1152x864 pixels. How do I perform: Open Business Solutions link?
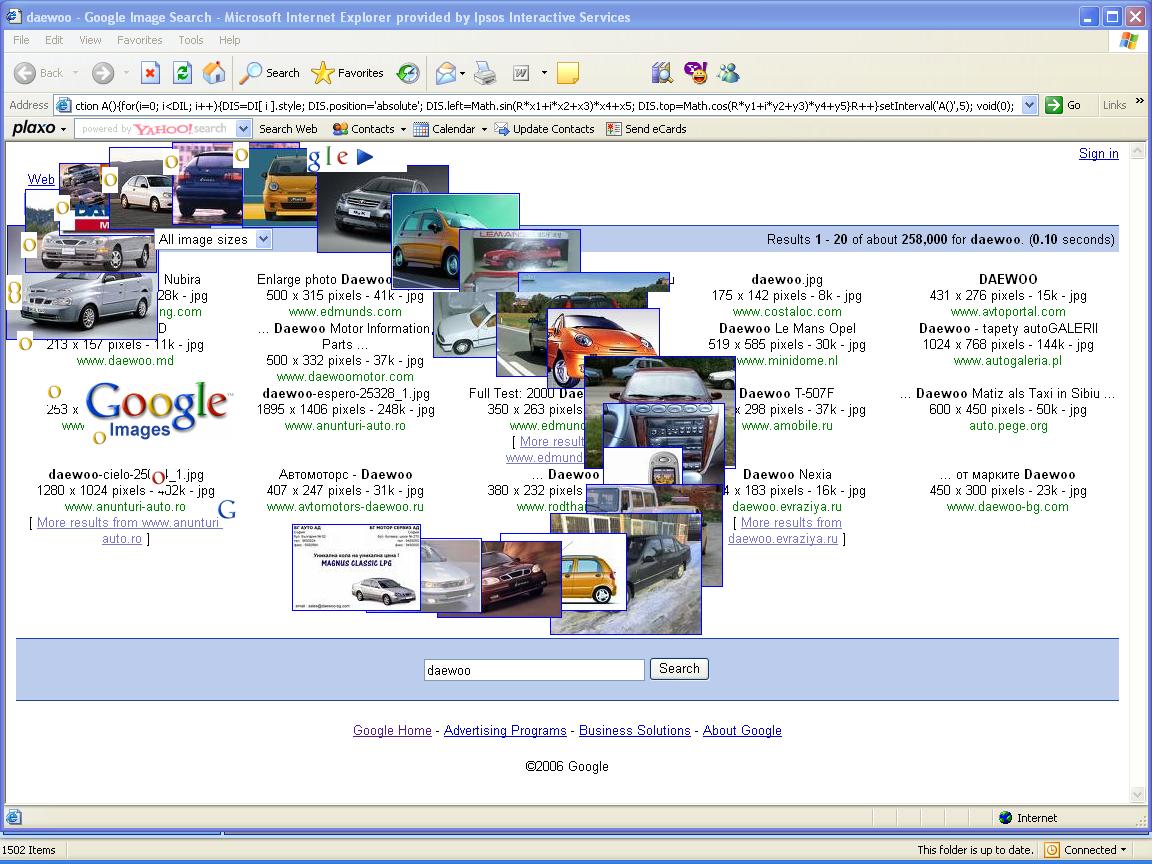coord(635,730)
